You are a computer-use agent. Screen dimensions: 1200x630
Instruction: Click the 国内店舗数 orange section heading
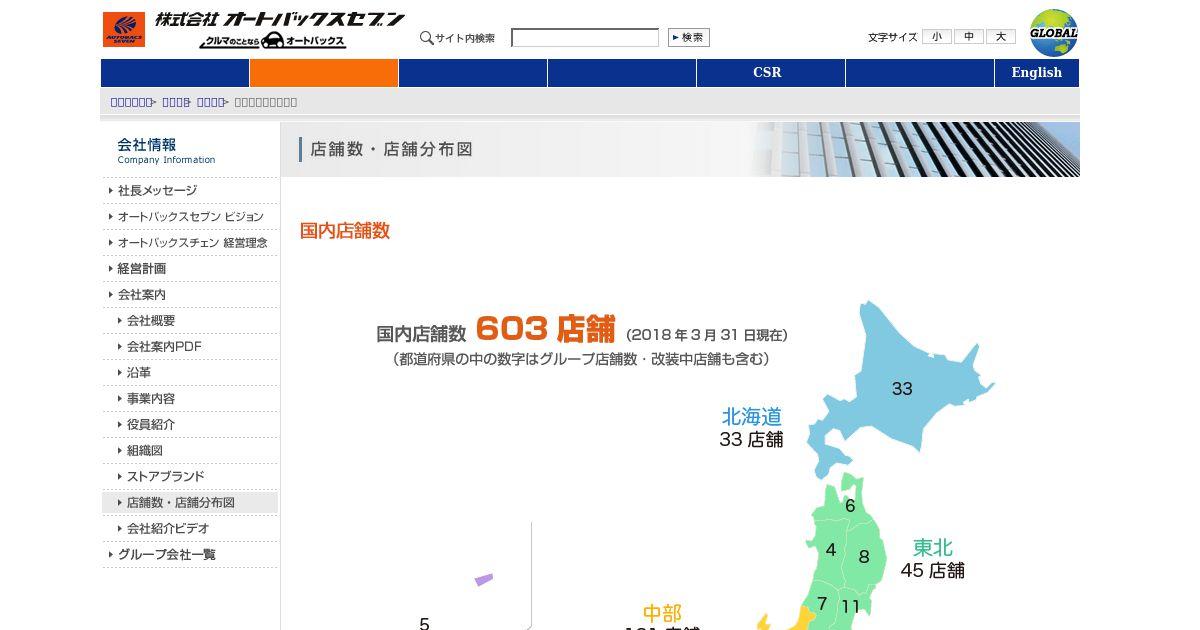click(x=345, y=231)
